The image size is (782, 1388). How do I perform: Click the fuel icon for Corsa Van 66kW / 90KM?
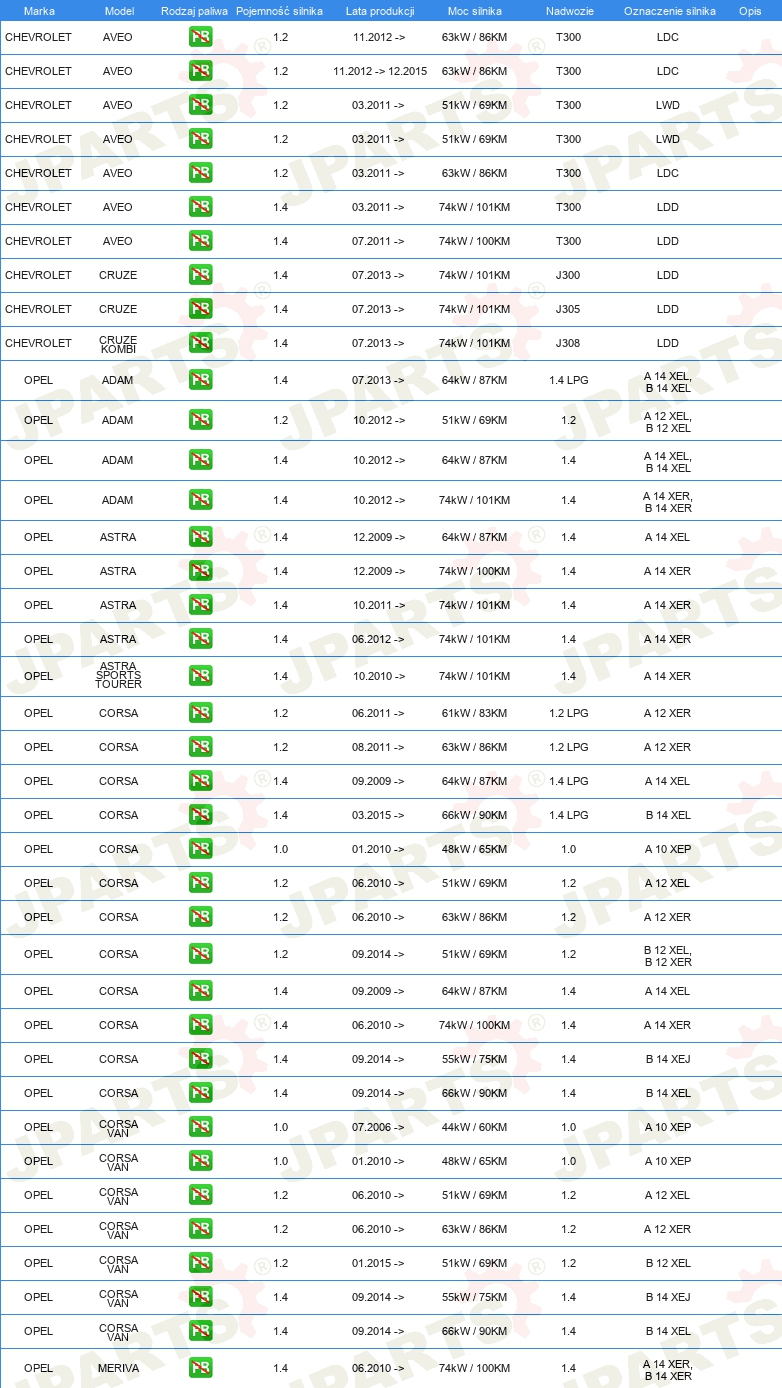click(200, 1331)
